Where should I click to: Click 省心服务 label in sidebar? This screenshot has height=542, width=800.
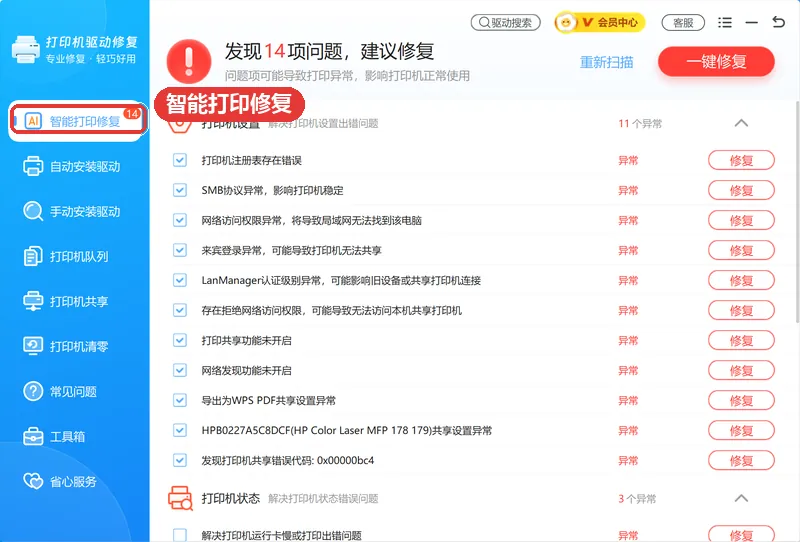[x=73, y=481]
